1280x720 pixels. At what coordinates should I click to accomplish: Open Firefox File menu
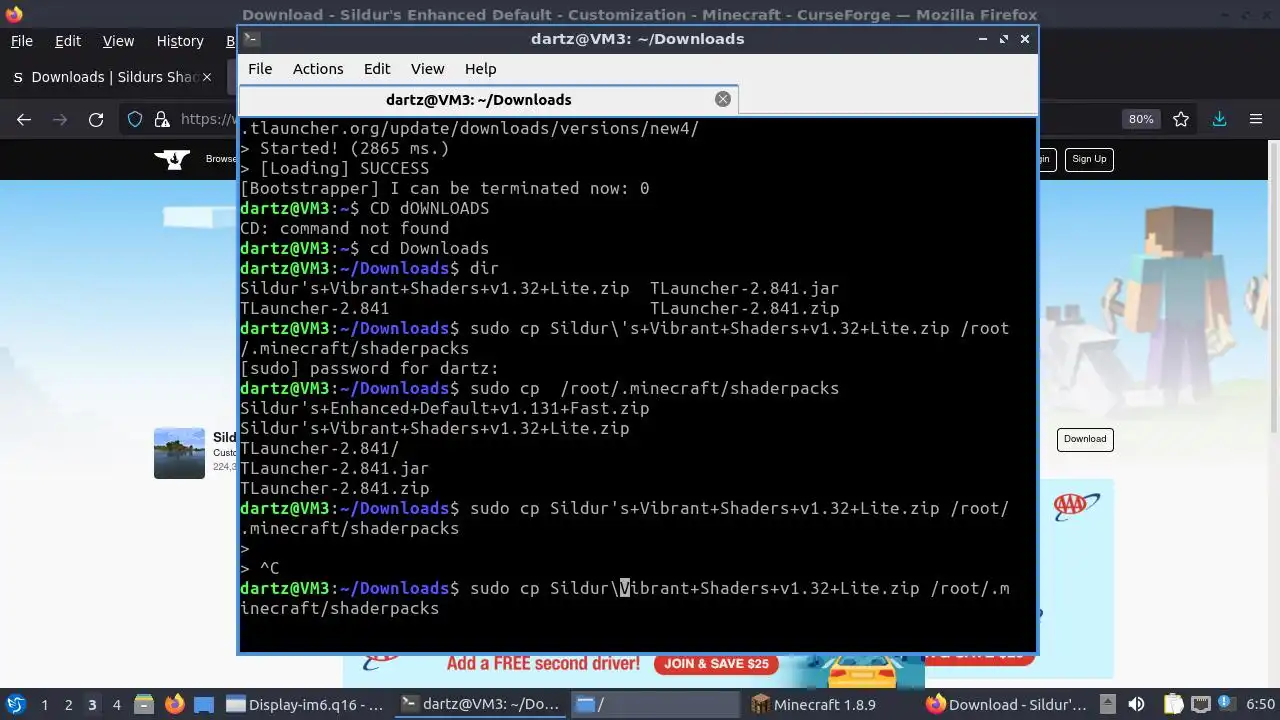click(x=21, y=41)
